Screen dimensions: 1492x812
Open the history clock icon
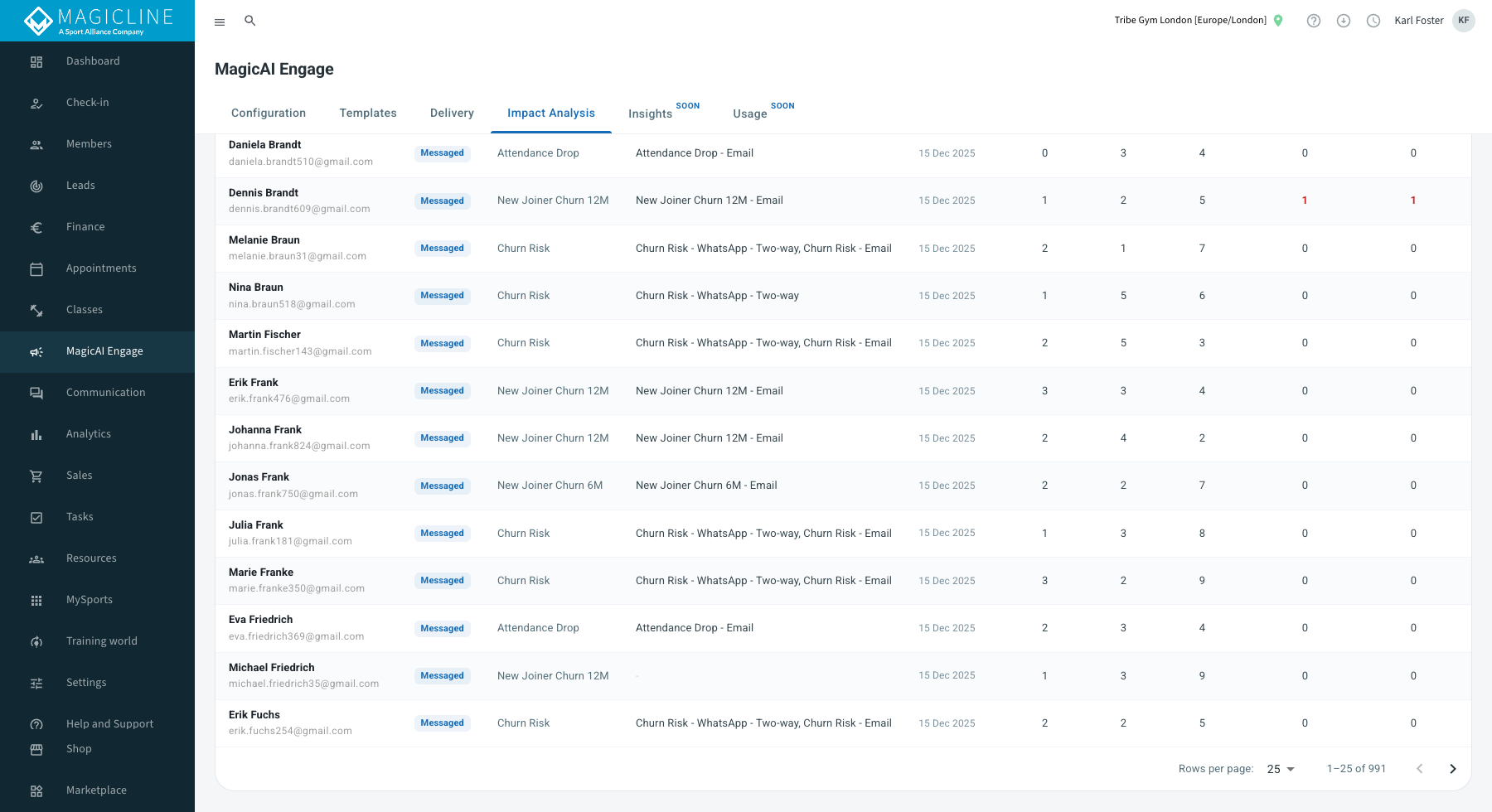[1373, 21]
